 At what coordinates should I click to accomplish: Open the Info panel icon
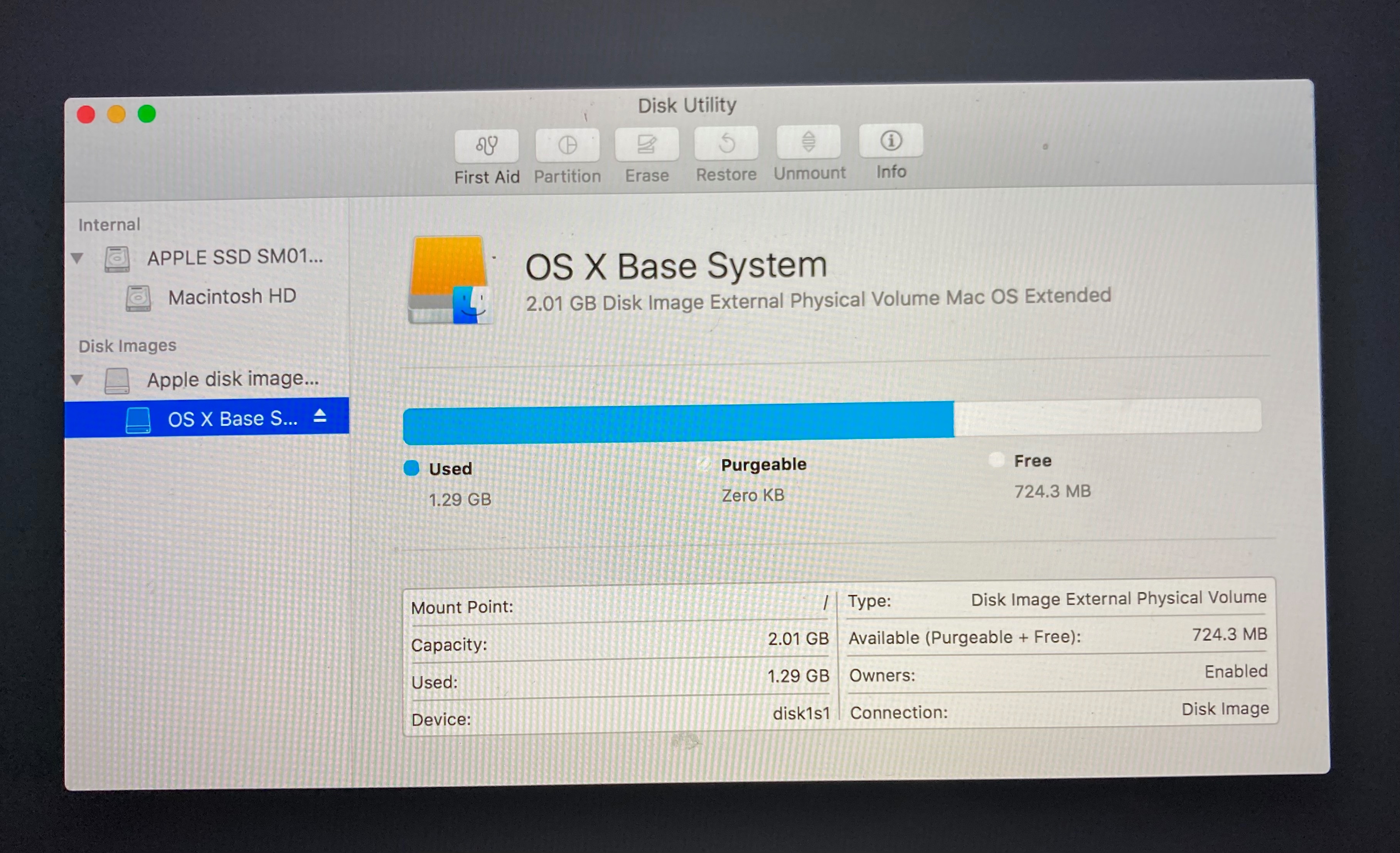click(890, 140)
